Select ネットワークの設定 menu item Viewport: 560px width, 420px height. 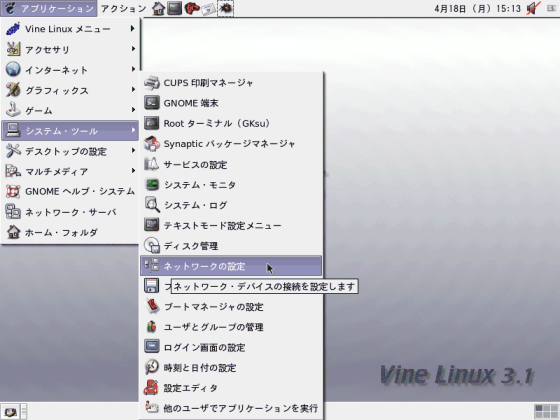tap(231, 266)
